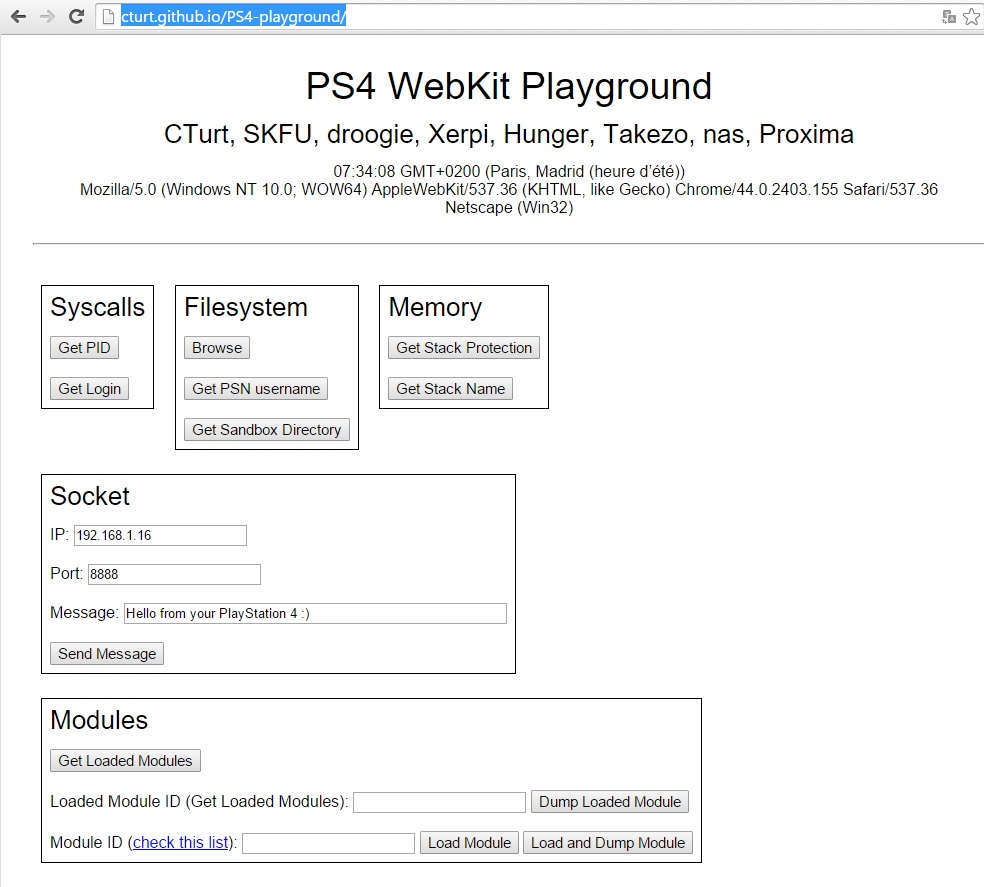
Task: Focus the Module ID input field
Action: (328, 843)
